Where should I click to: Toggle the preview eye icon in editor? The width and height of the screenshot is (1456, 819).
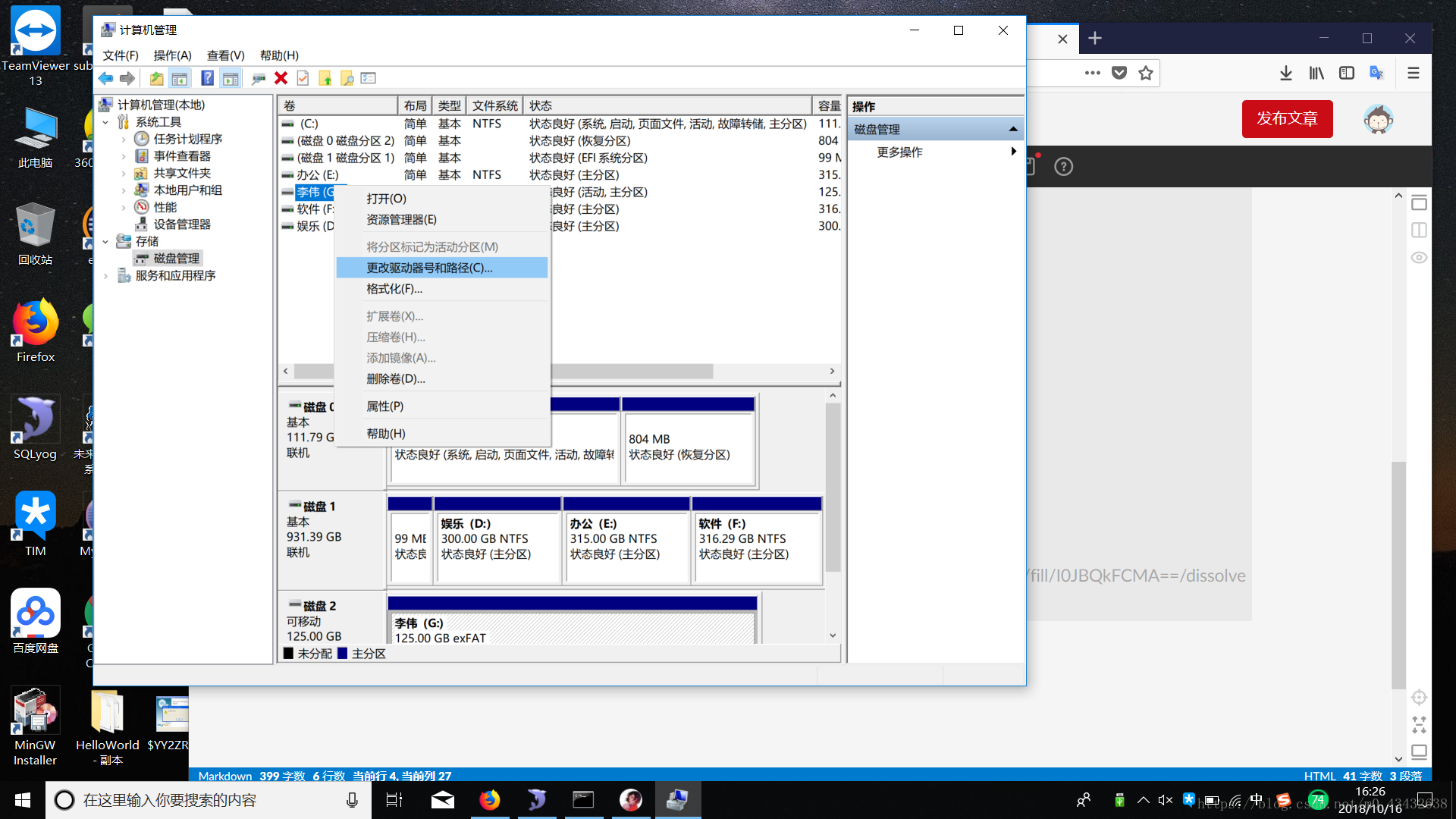point(1419,258)
